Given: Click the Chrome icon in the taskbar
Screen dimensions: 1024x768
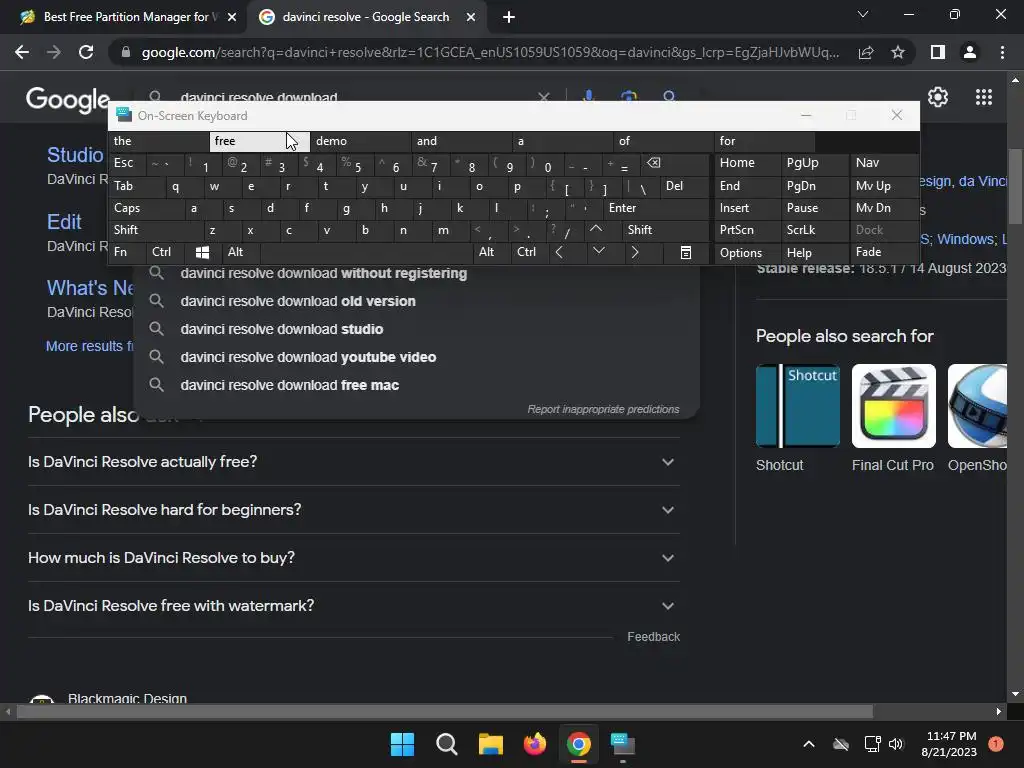Looking at the screenshot, I should (x=579, y=744).
